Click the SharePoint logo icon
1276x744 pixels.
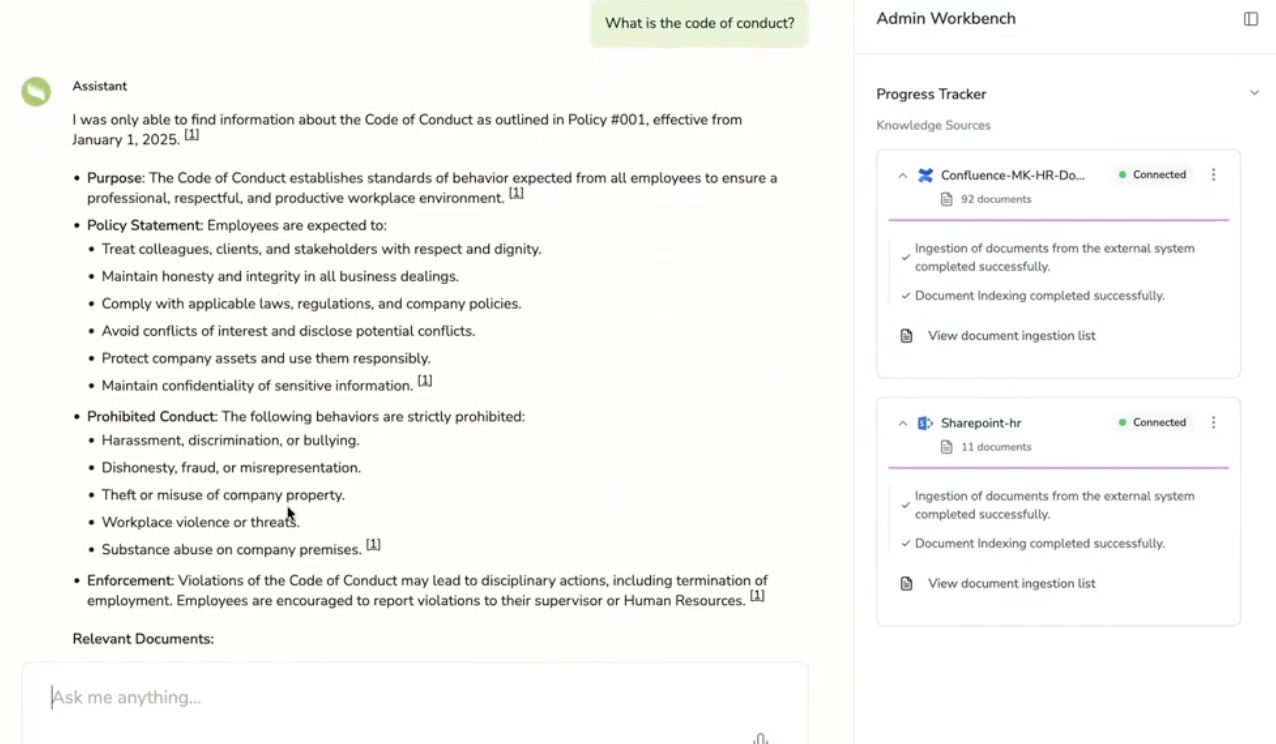coord(925,423)
